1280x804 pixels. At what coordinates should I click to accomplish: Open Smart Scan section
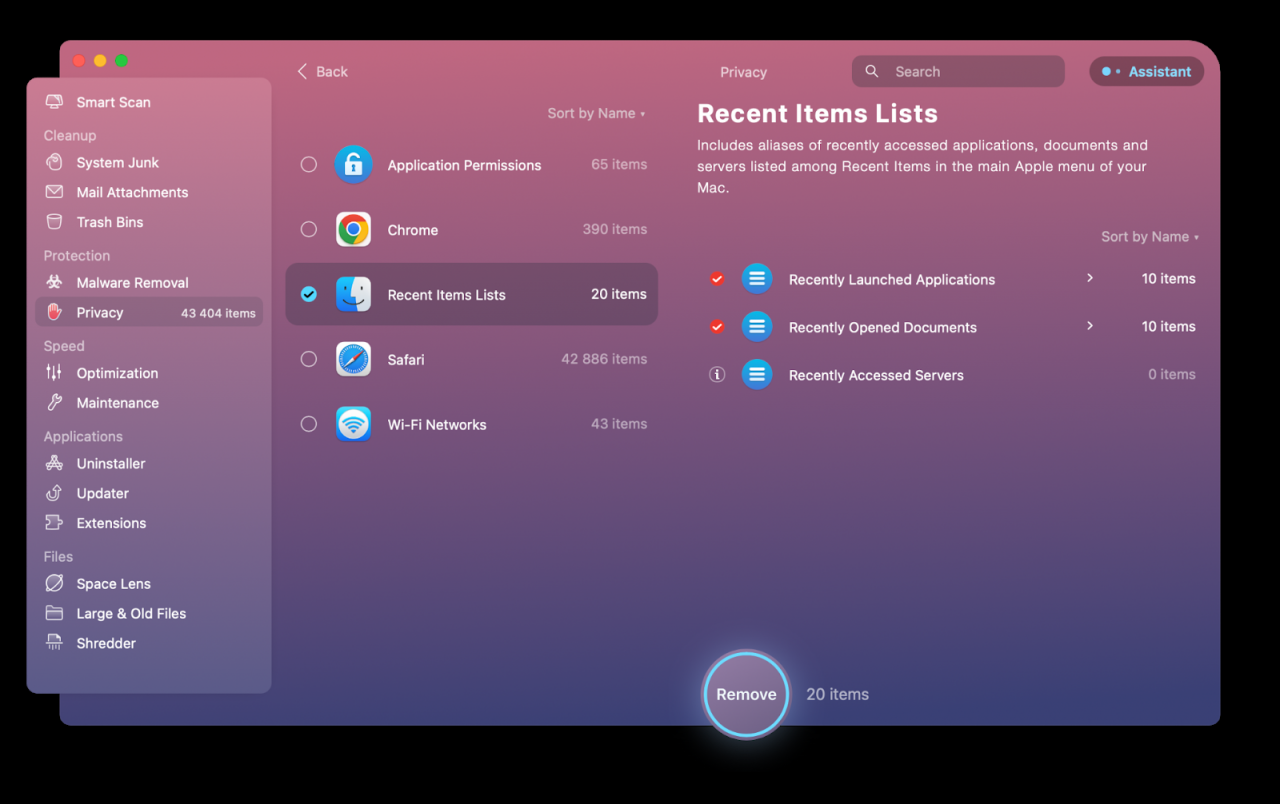pyautogui.click(x=149, y=102)
